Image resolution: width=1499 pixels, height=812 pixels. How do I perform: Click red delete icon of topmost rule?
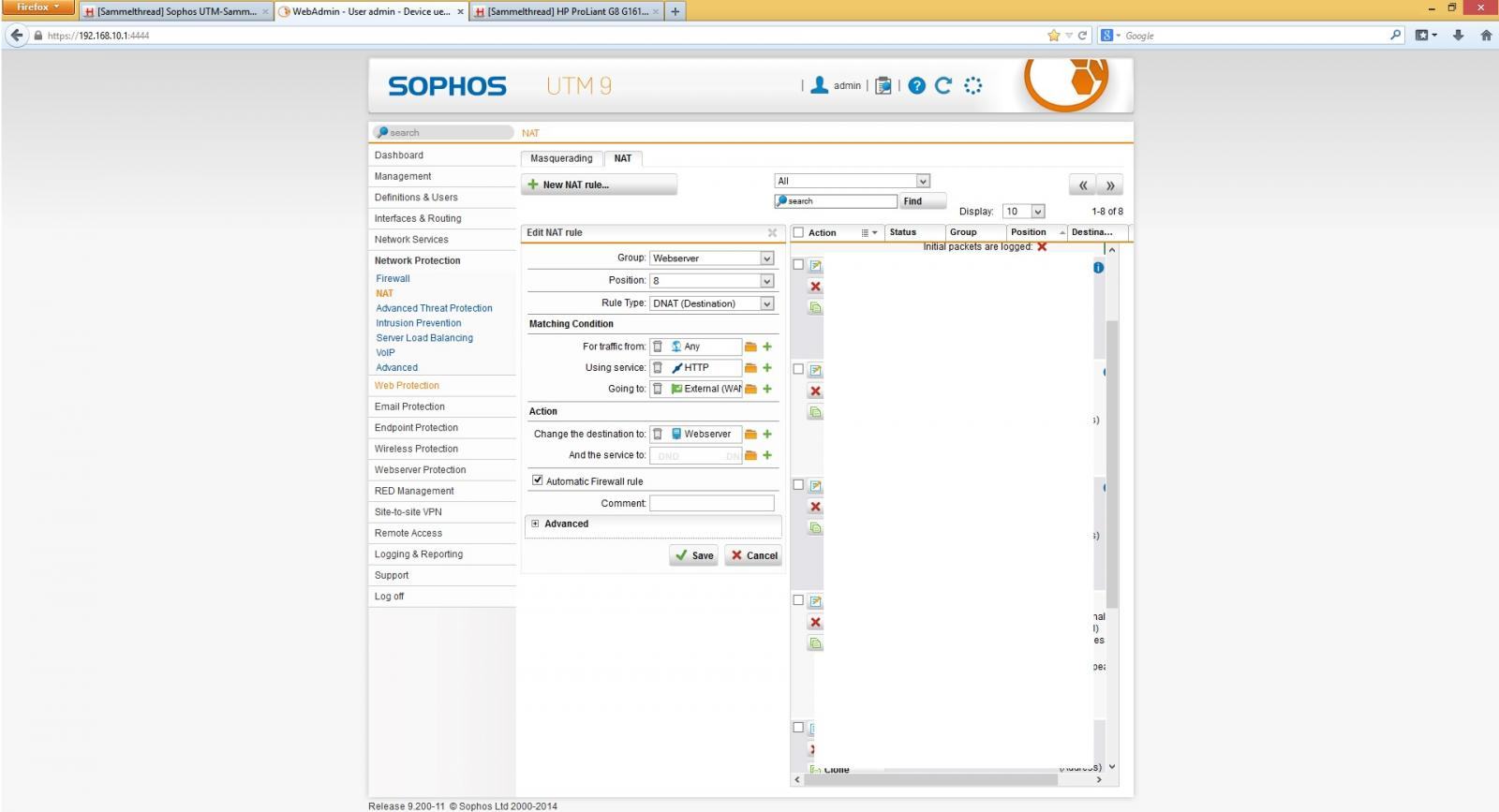[815, 287]
